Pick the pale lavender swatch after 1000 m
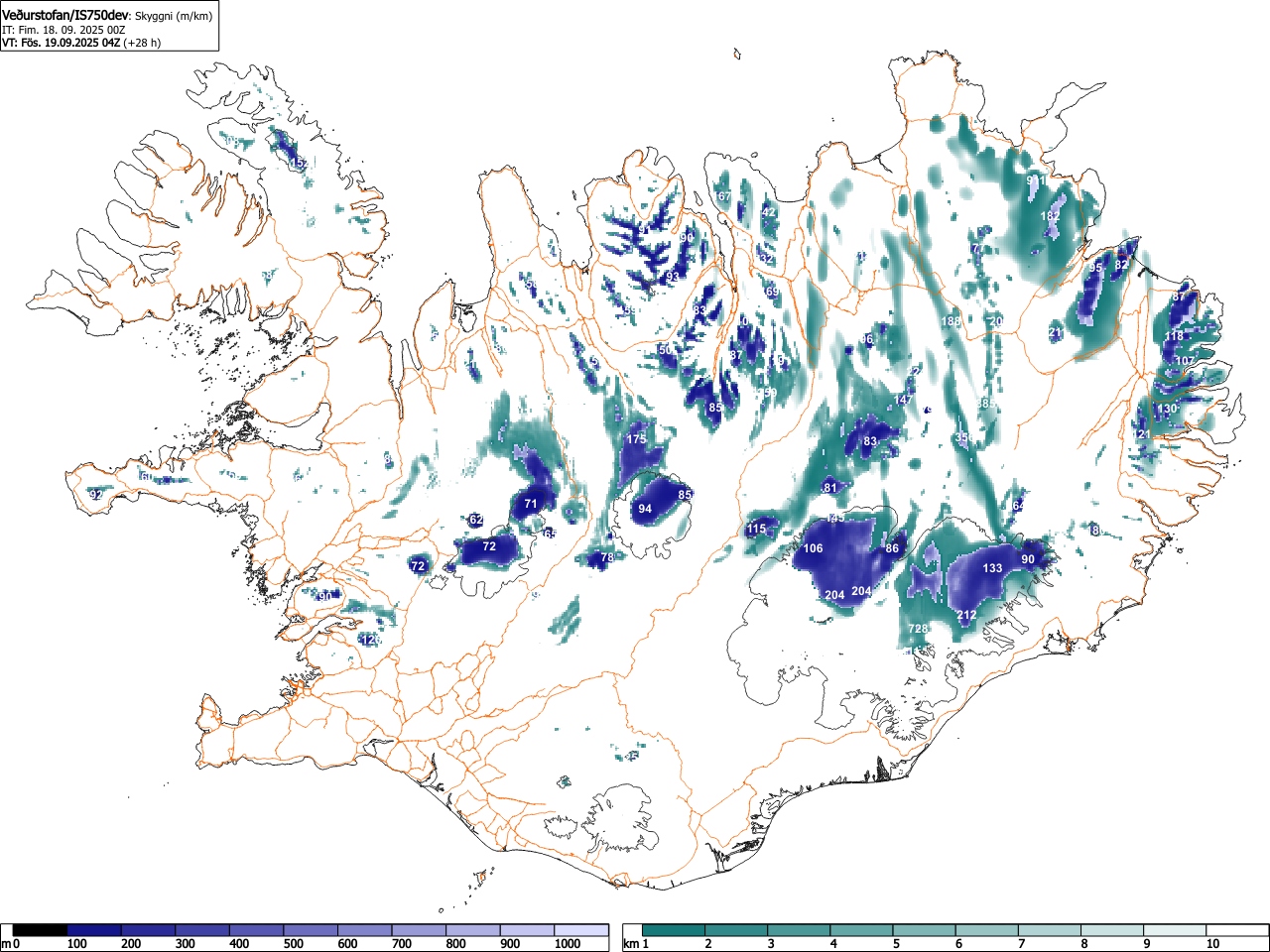 pyautogui.click(x=581, y=930)
